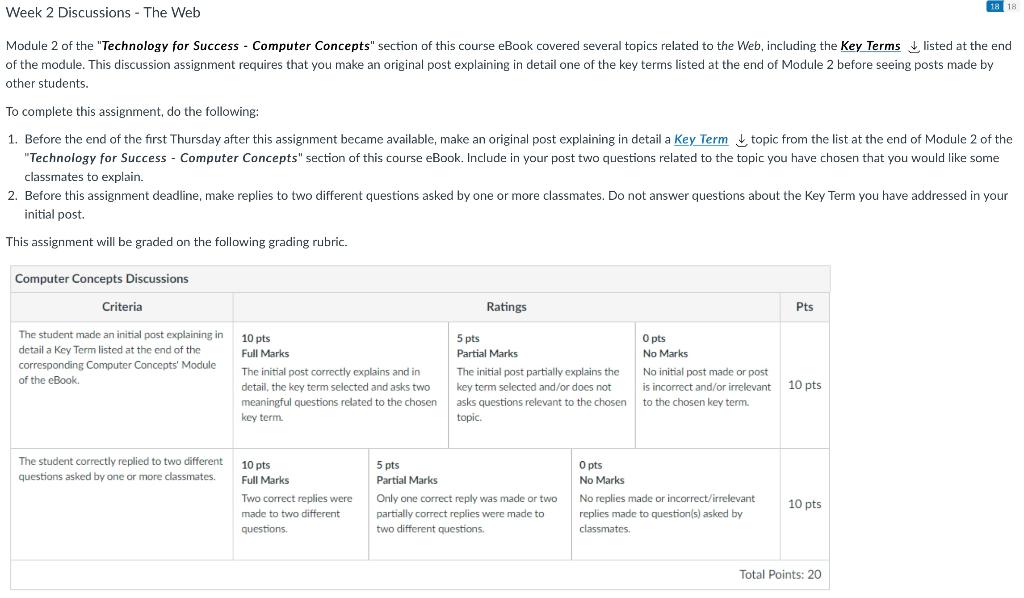Image resolution: width=1024 pixels, height=598 pixels.
Task: Click the initial post criterion description
Action: tap(121, 357)
